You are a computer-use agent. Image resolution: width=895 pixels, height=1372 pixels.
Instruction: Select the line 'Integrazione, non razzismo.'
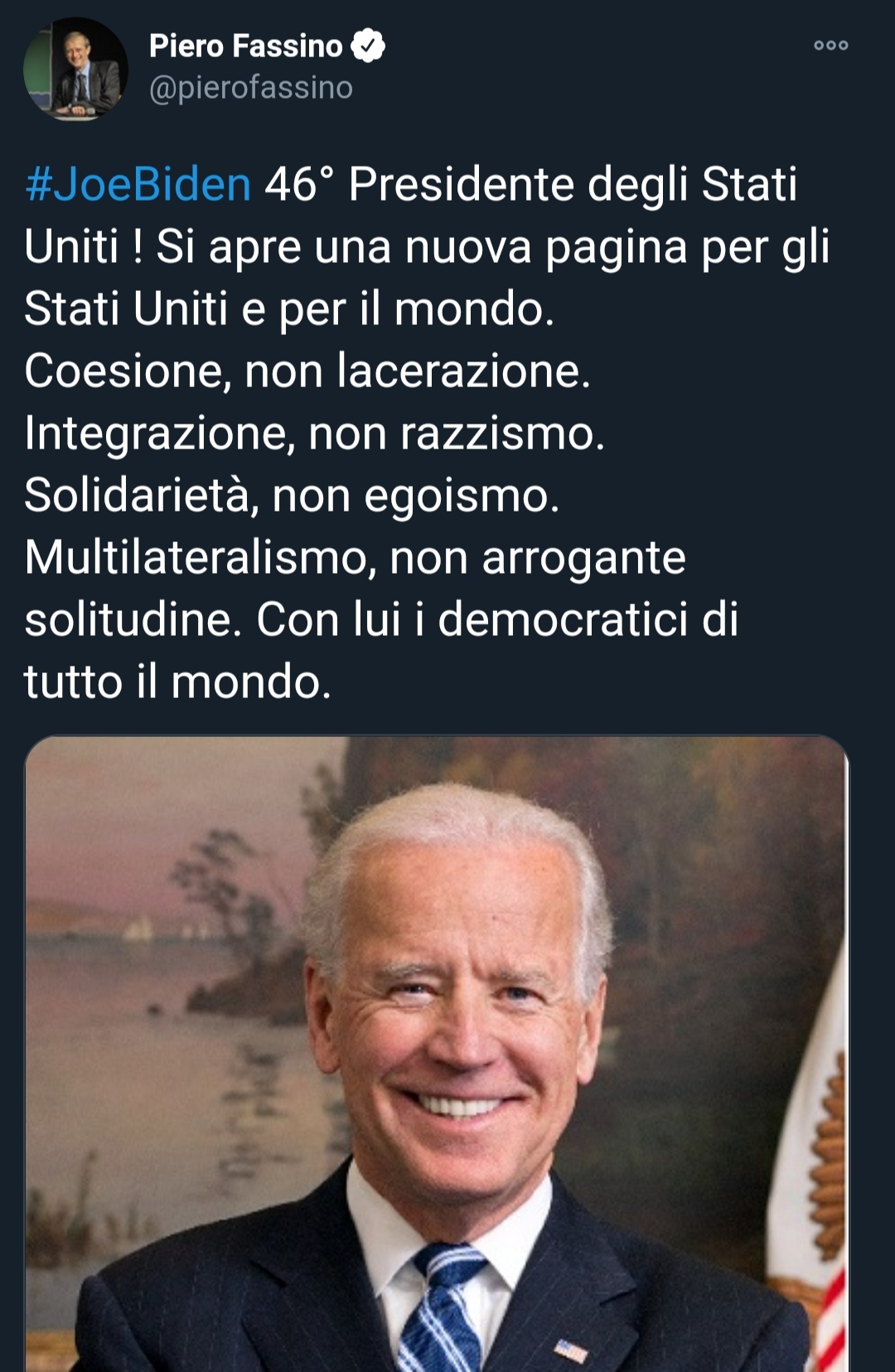(315, 433)
